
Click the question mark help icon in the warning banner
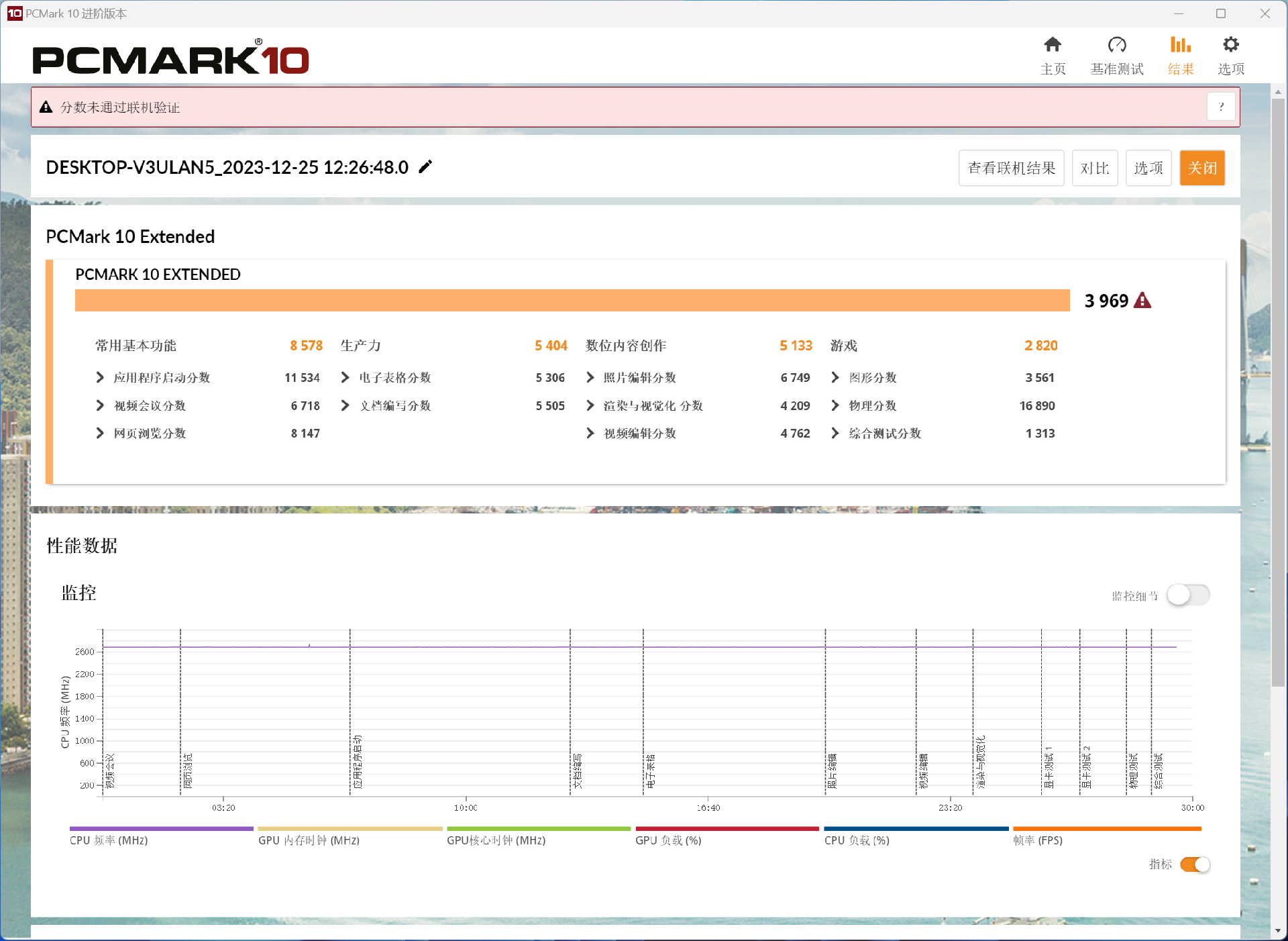tap(1221, 107)
